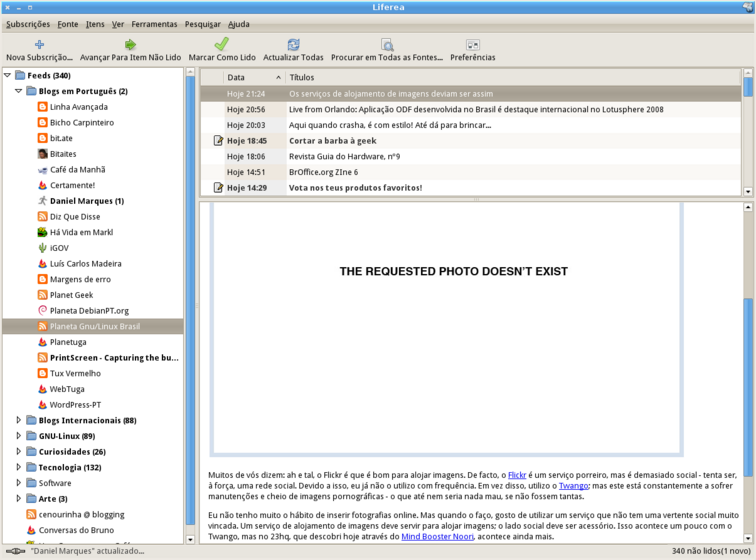Image resolution: width=756 pixels, height=560 pixels.
Task: Open the Ferramentas menu
Action: [154, 24]
